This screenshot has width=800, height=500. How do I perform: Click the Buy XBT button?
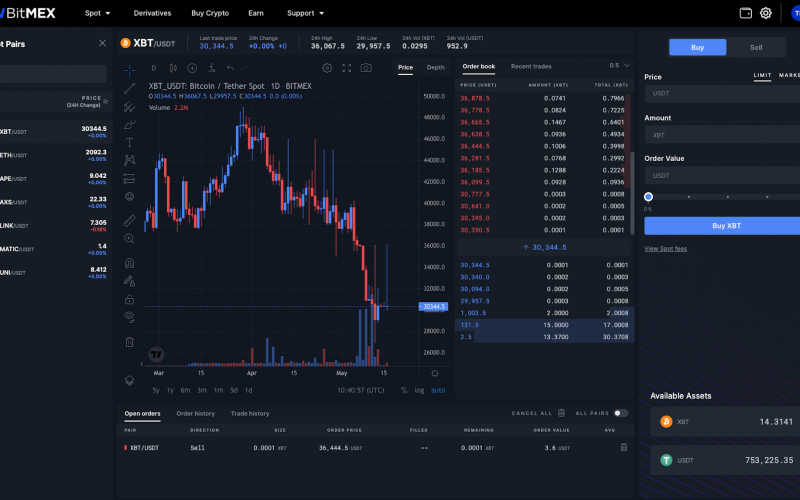coord(727,226)
